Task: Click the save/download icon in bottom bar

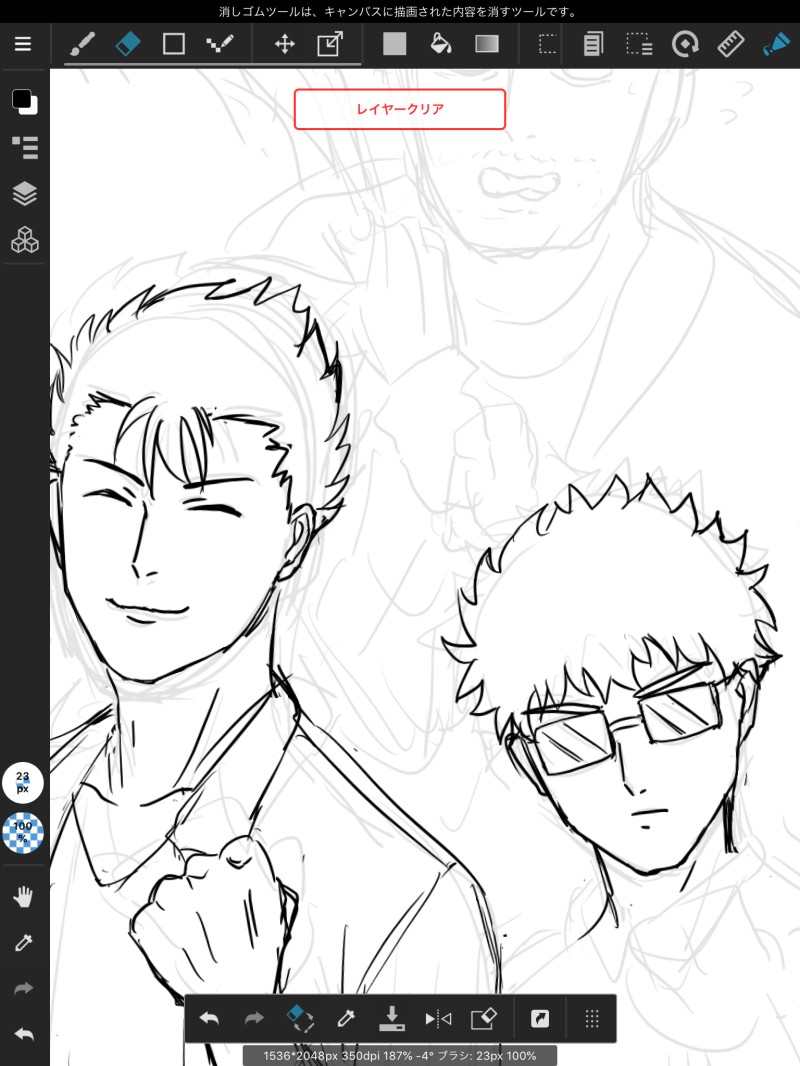Action: point(392,1018)
